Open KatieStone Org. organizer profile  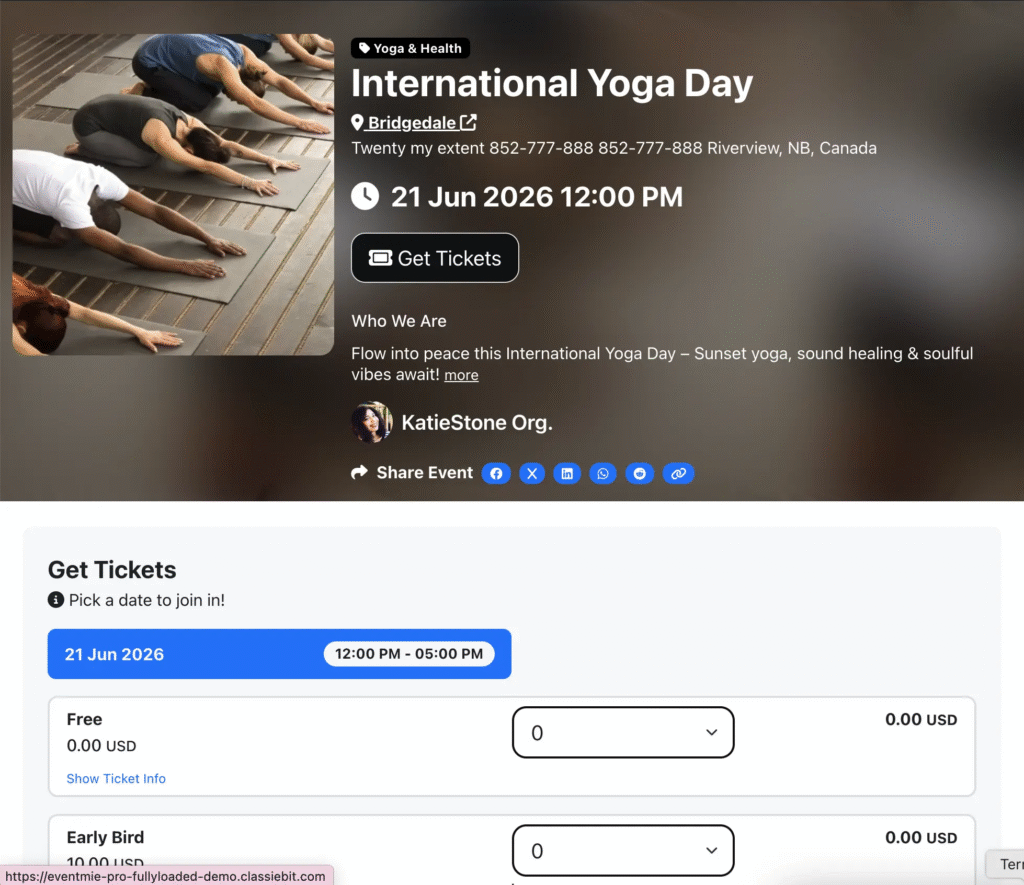tap(476, 423)
